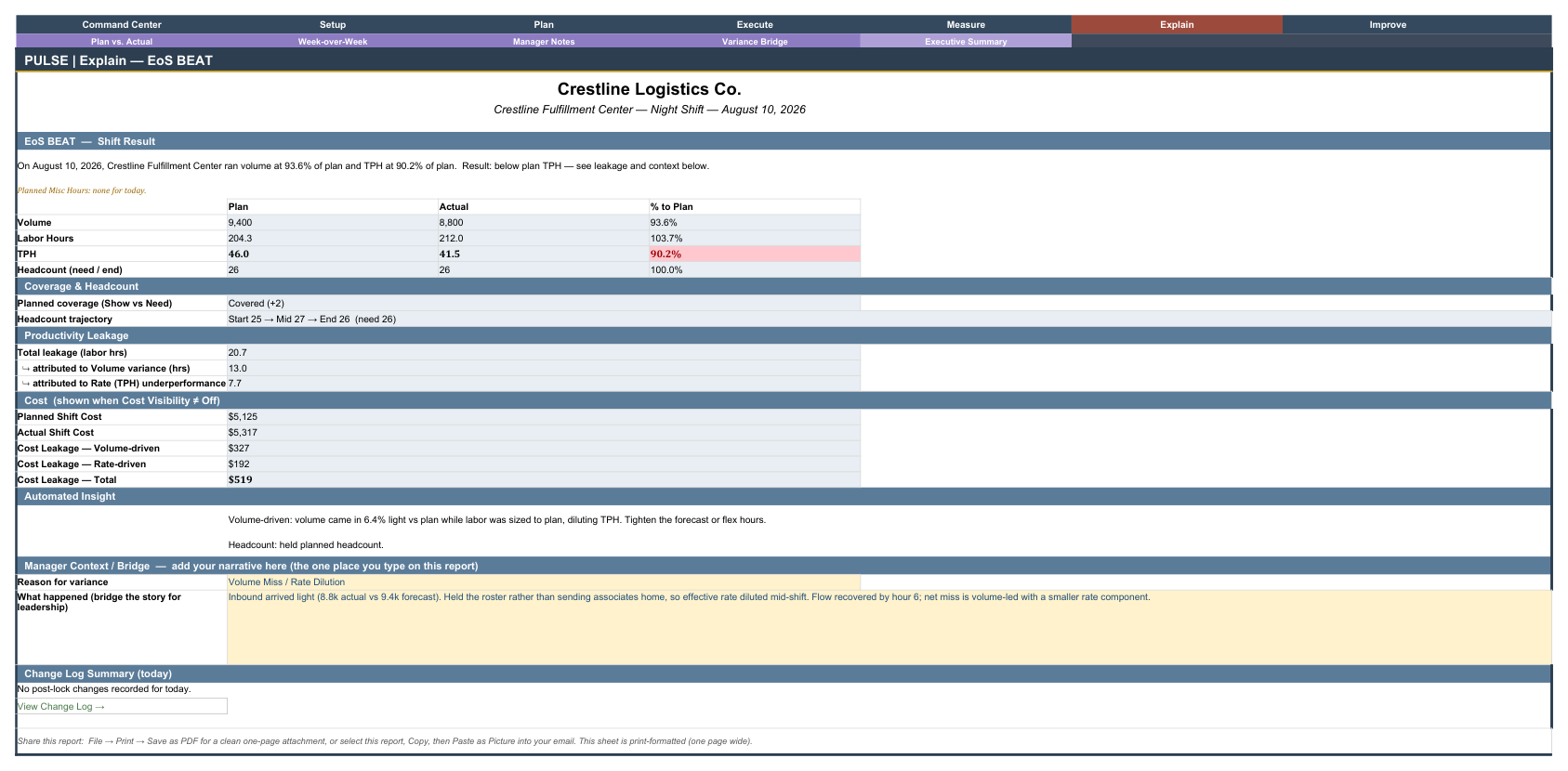
Task: Open the Manager Notes sub-tab
Action: point(544,41)
